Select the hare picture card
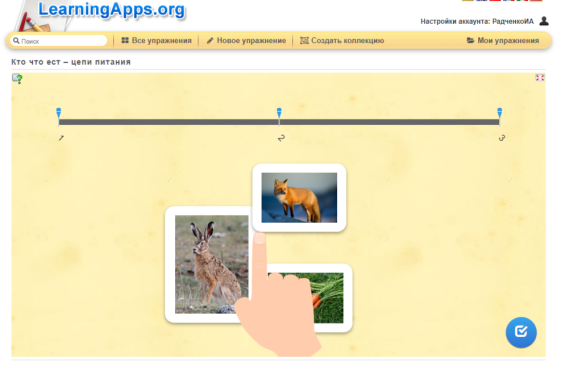 pos(208,265)
